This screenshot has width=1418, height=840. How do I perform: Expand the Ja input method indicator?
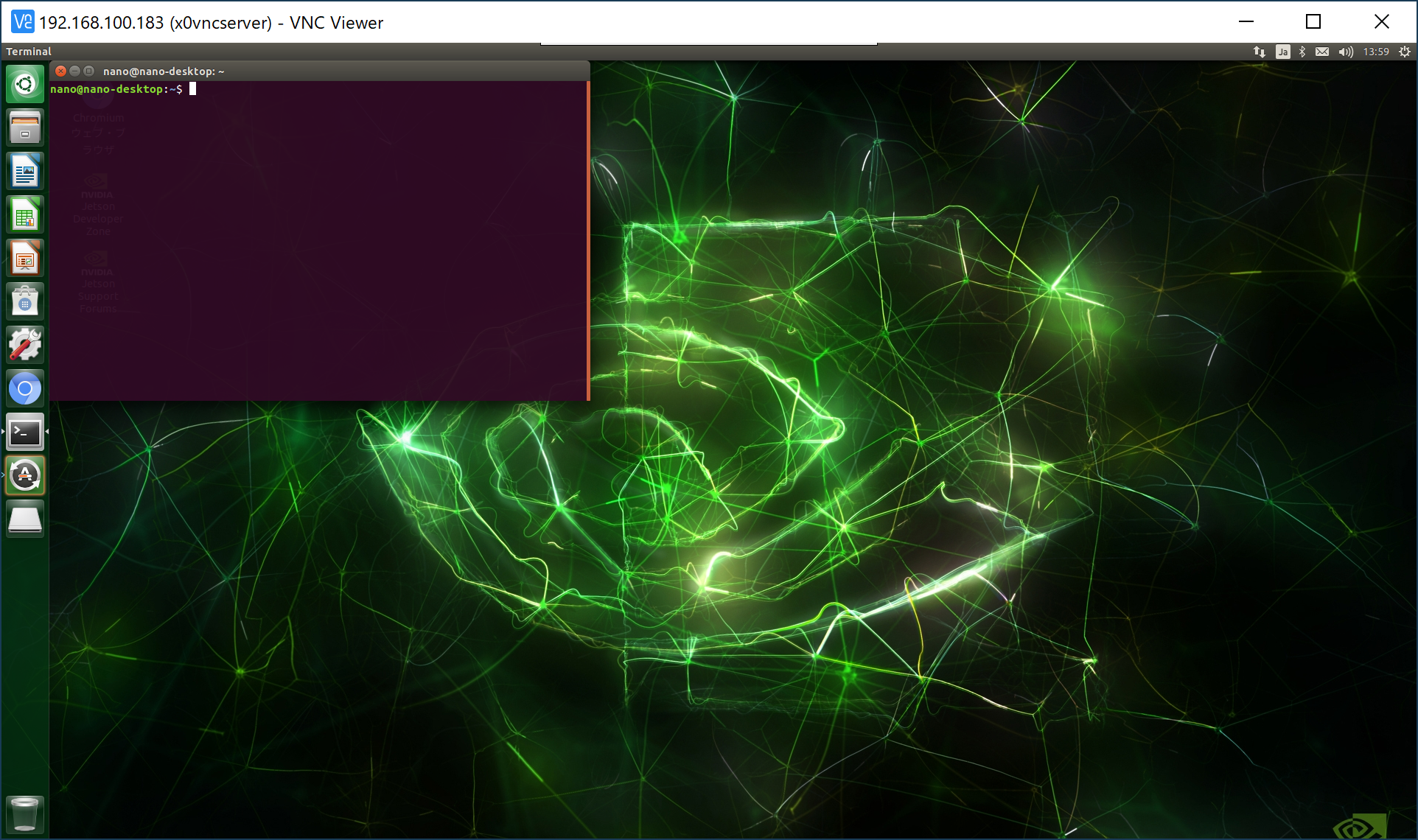tap(1283, 52)
